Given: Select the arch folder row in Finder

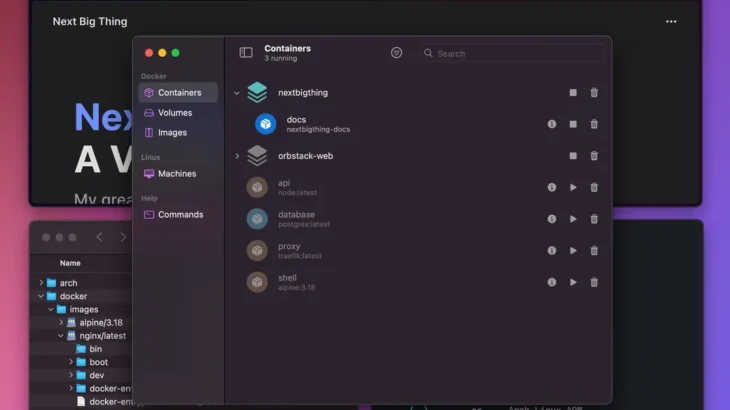Looking at the screenshot, I should point(82,283).
